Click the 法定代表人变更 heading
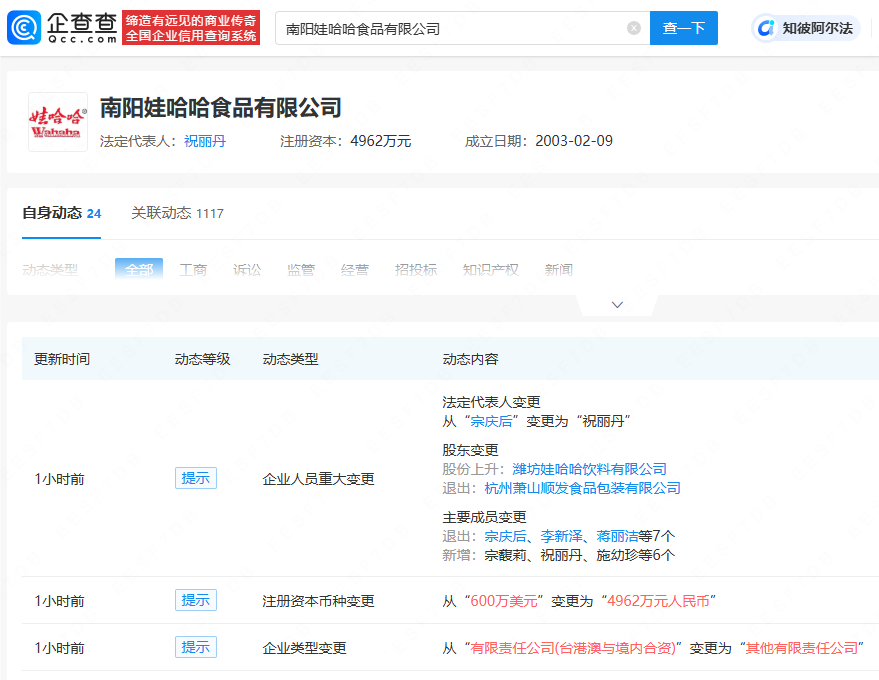Image resolution: width=879 pixels, height=680 pixels. pyautogui.click(x=491, y=402)
